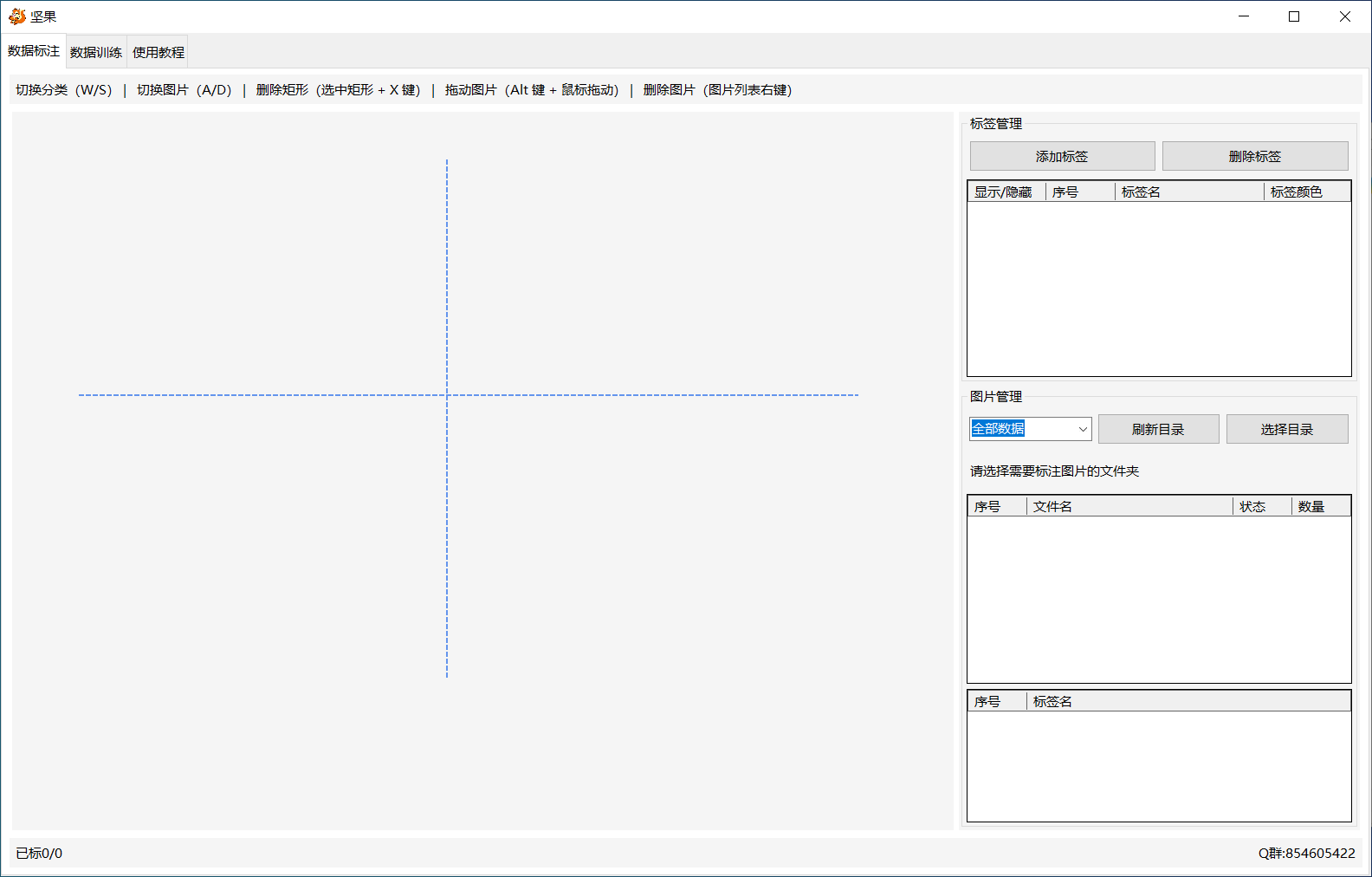
Task: Click the 添加标签 button
Action: coord(1062,156)
